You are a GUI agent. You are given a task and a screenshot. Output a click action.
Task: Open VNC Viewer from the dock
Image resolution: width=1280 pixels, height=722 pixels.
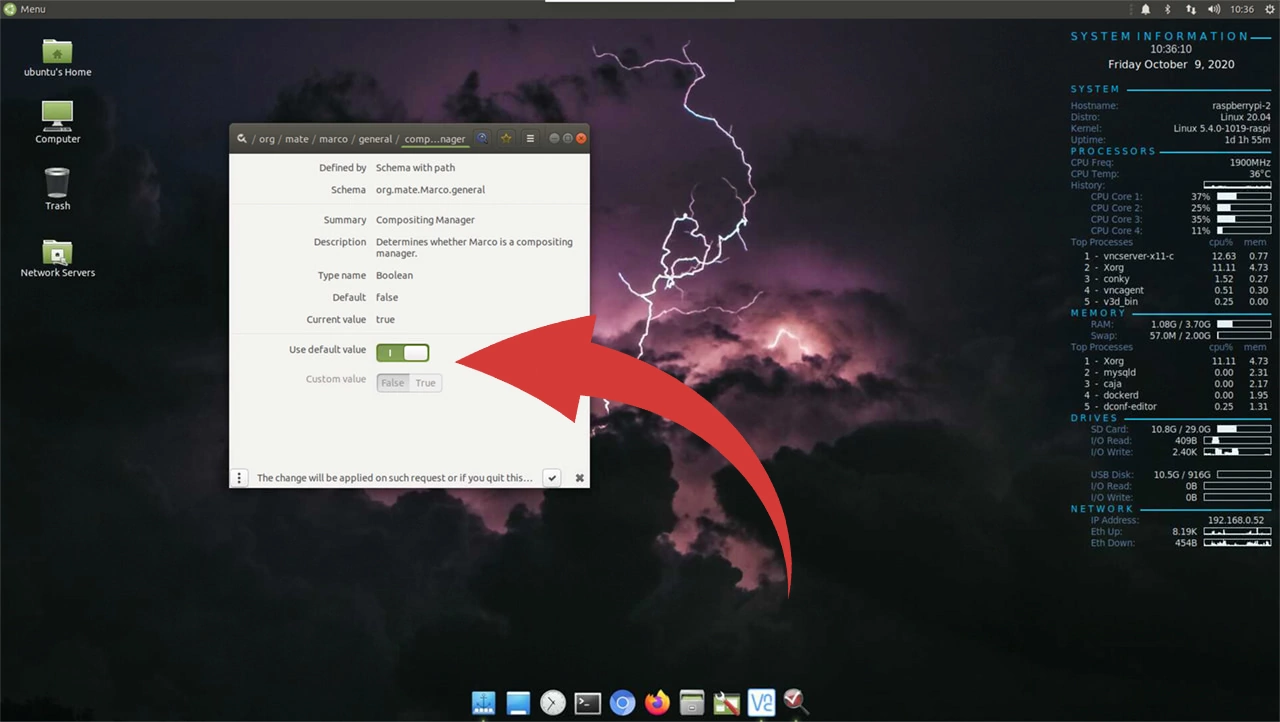coord(762,703)
